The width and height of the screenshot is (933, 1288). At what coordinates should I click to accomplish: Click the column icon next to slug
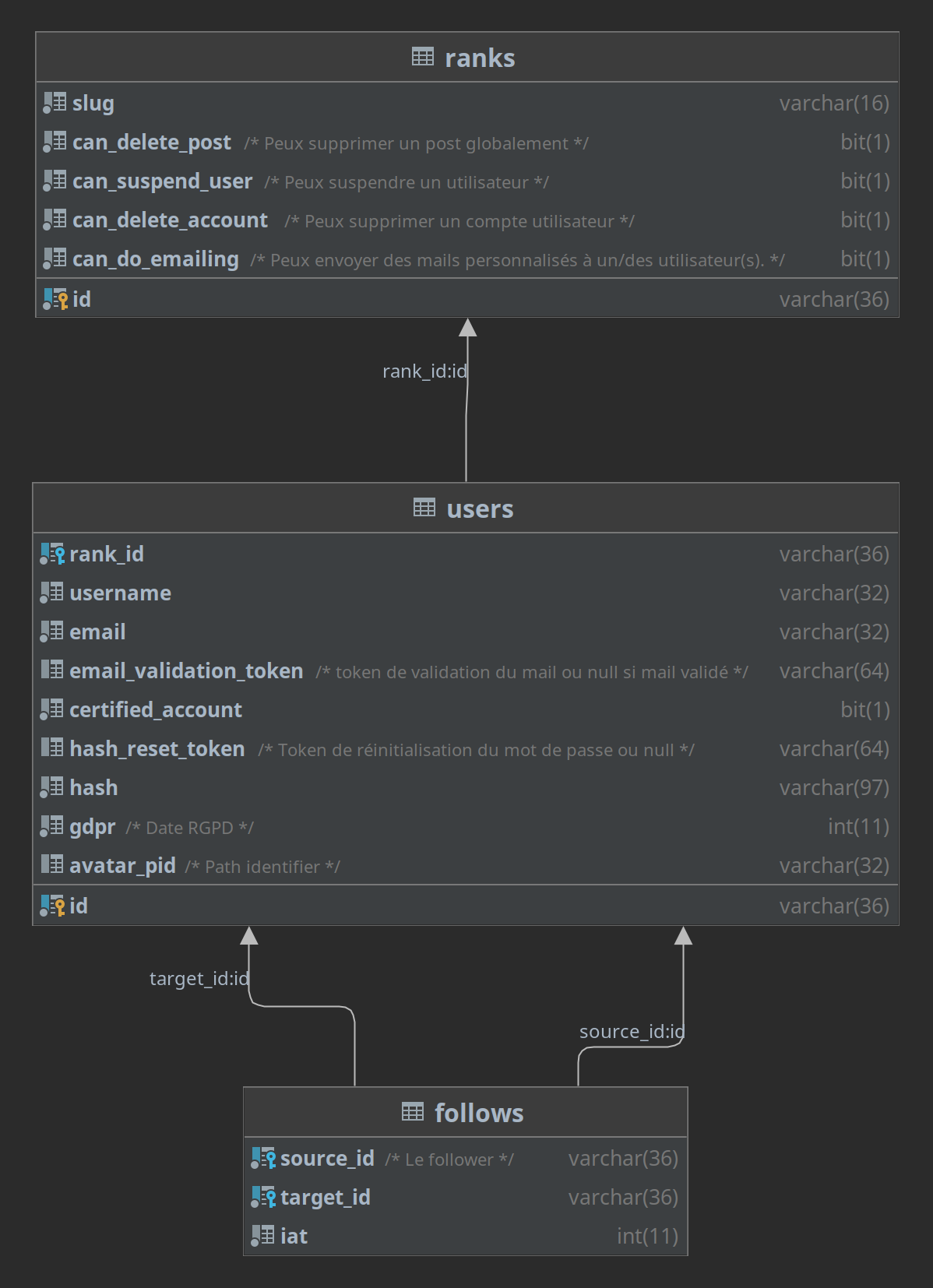pyautogui.click(x=55, y=102)
